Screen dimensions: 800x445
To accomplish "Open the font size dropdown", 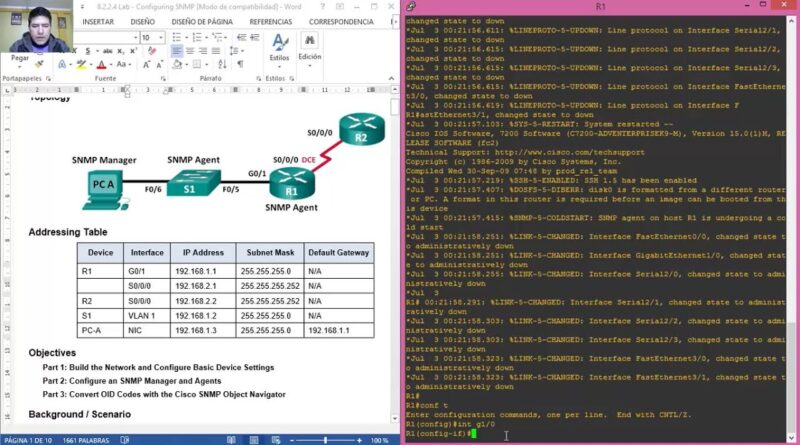I will [x=161, y=37].
